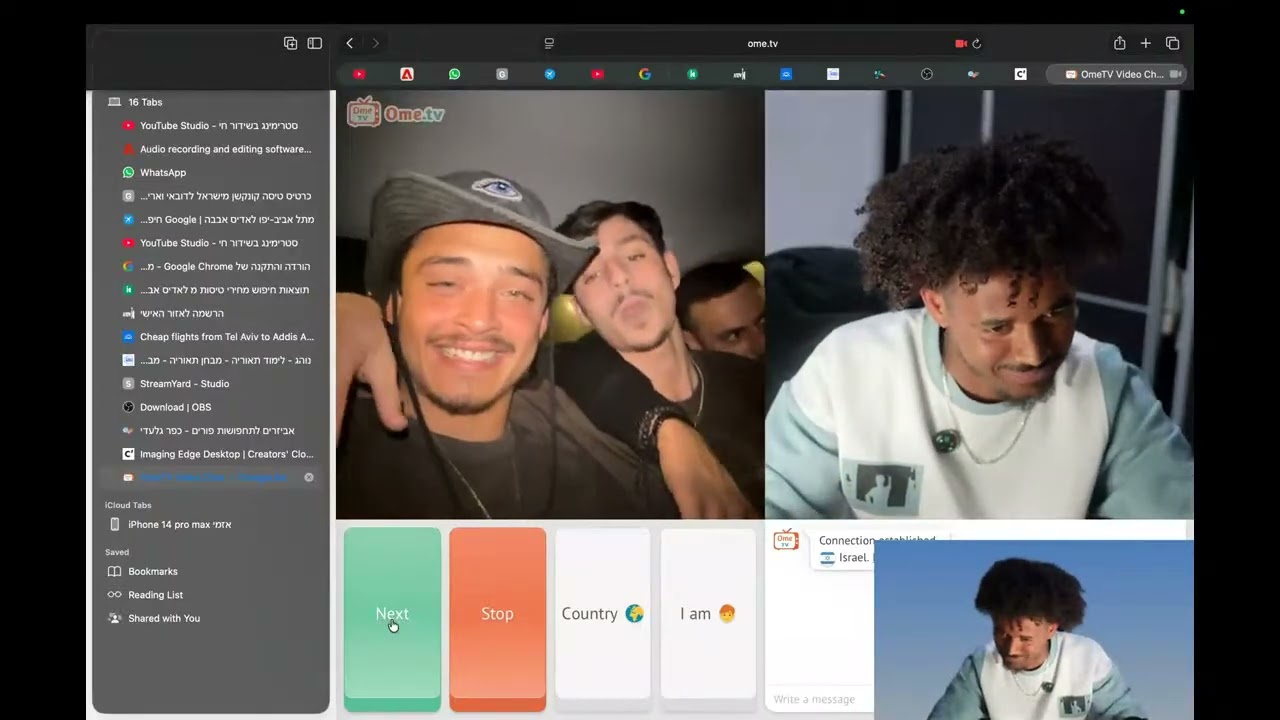Image resolution: width=1280 pixels, height=720 pixels.
Task: Click the ome.tv address field
Action: pyautogui.click(x=762, y=43)
